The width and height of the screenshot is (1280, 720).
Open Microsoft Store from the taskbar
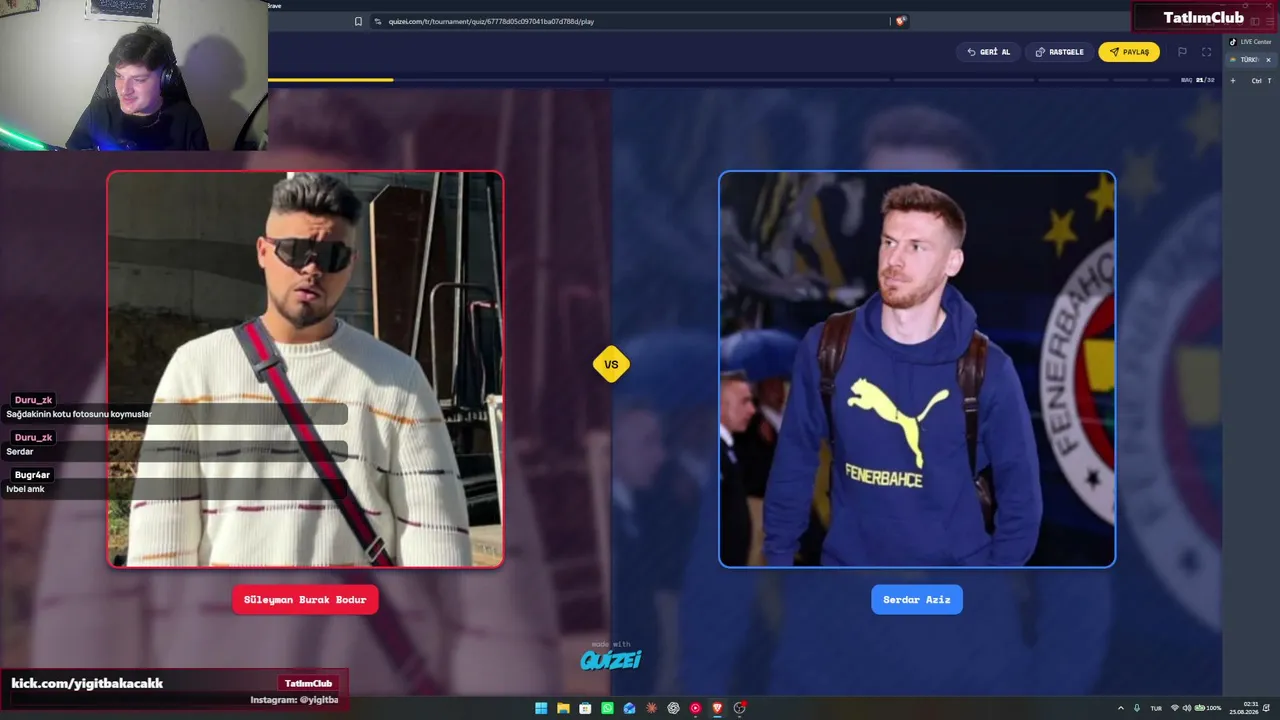pyautogui.click(x=585, y=708)
